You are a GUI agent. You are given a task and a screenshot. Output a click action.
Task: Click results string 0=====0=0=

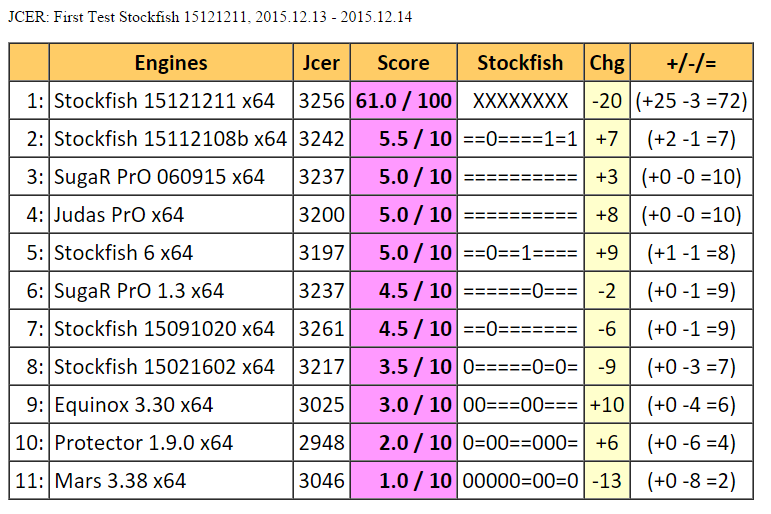[x=520, y=366]
